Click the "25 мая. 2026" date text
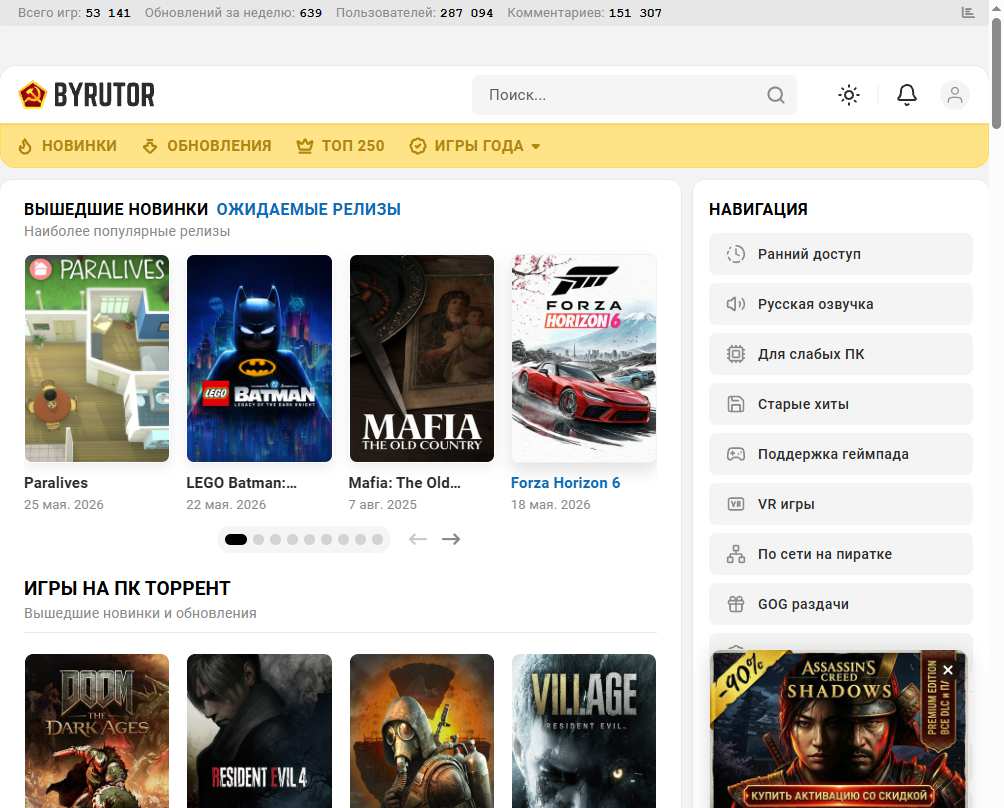 pos(63,505)
